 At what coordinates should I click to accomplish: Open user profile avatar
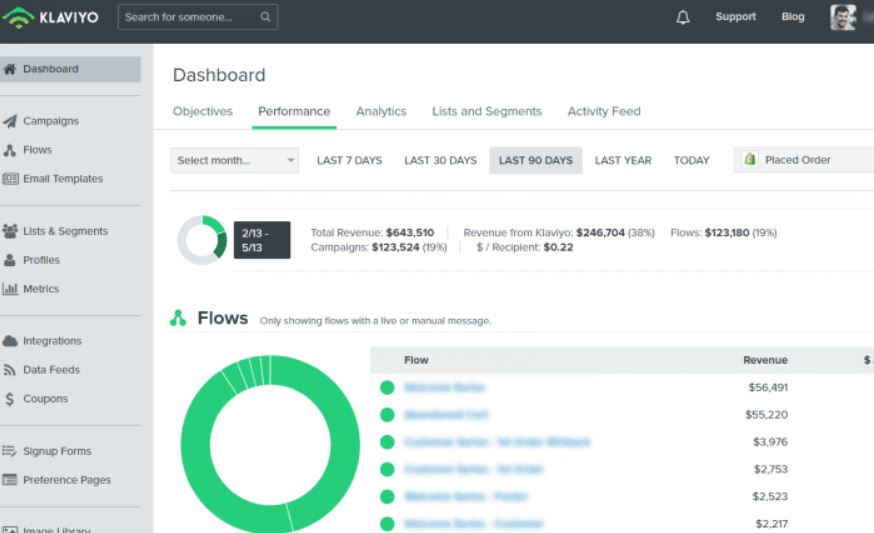click(842, 17)
